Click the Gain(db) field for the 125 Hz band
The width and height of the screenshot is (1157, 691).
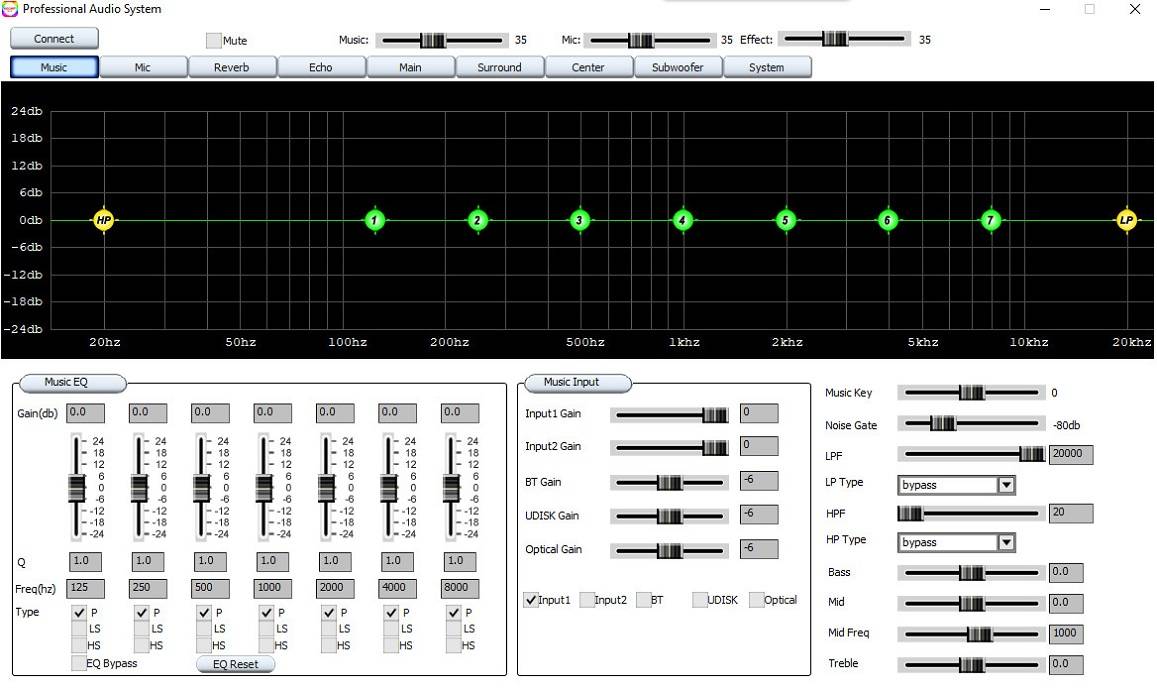pos(86,413)
